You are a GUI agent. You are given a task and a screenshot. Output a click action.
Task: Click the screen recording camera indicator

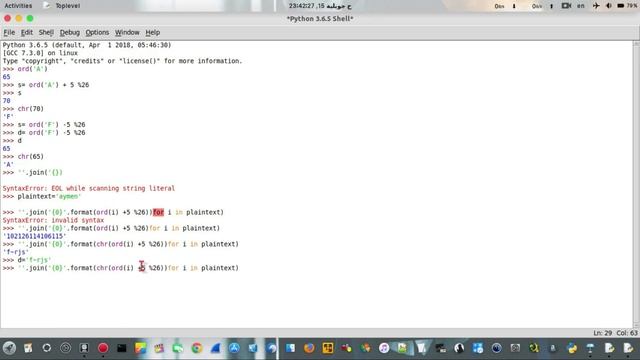(x=566, y=6)
